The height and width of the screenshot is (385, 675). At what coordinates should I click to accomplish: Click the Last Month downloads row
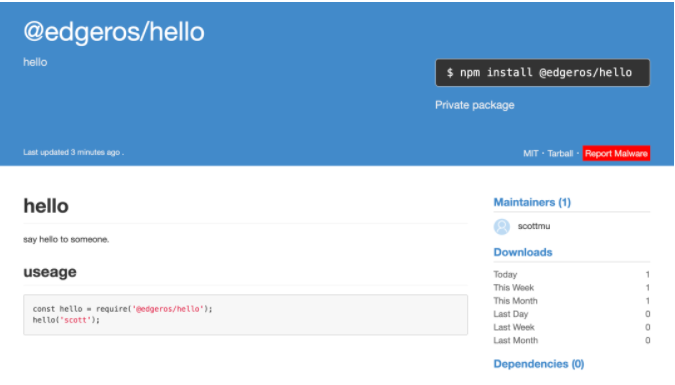click(572, 340)
